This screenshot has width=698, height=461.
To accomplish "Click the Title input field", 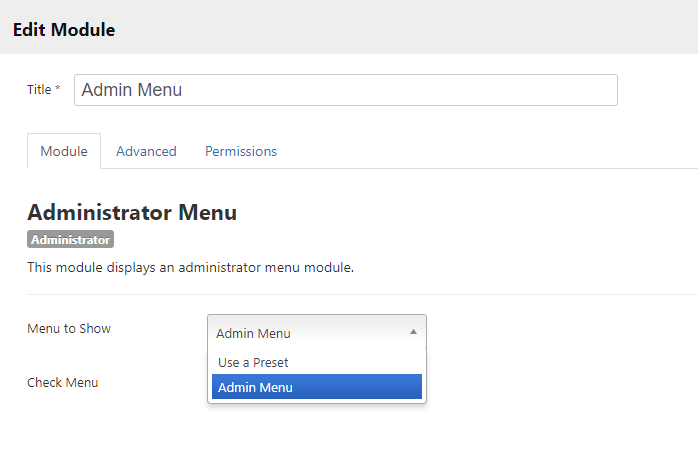I will click(345, 90).
